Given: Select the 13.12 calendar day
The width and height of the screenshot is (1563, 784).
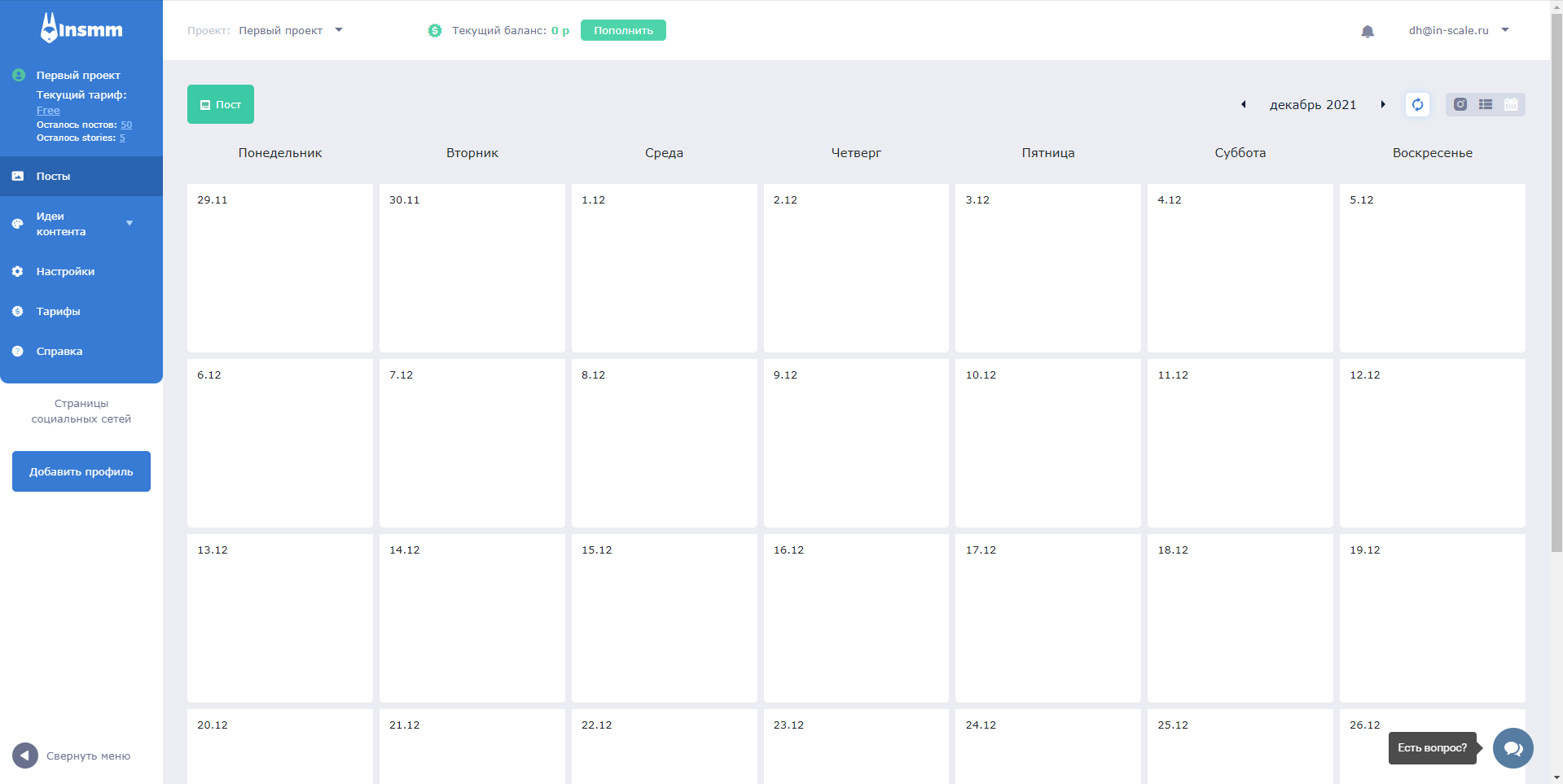Looking at the screenshot, I should point(280,618).
